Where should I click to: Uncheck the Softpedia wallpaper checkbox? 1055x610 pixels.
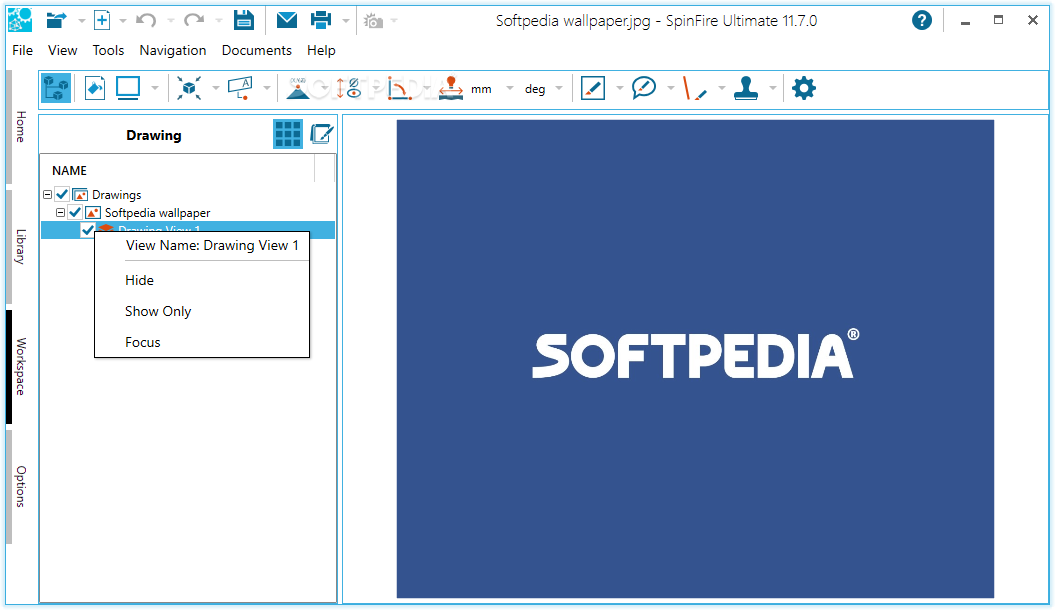click(x=75, y=213)
